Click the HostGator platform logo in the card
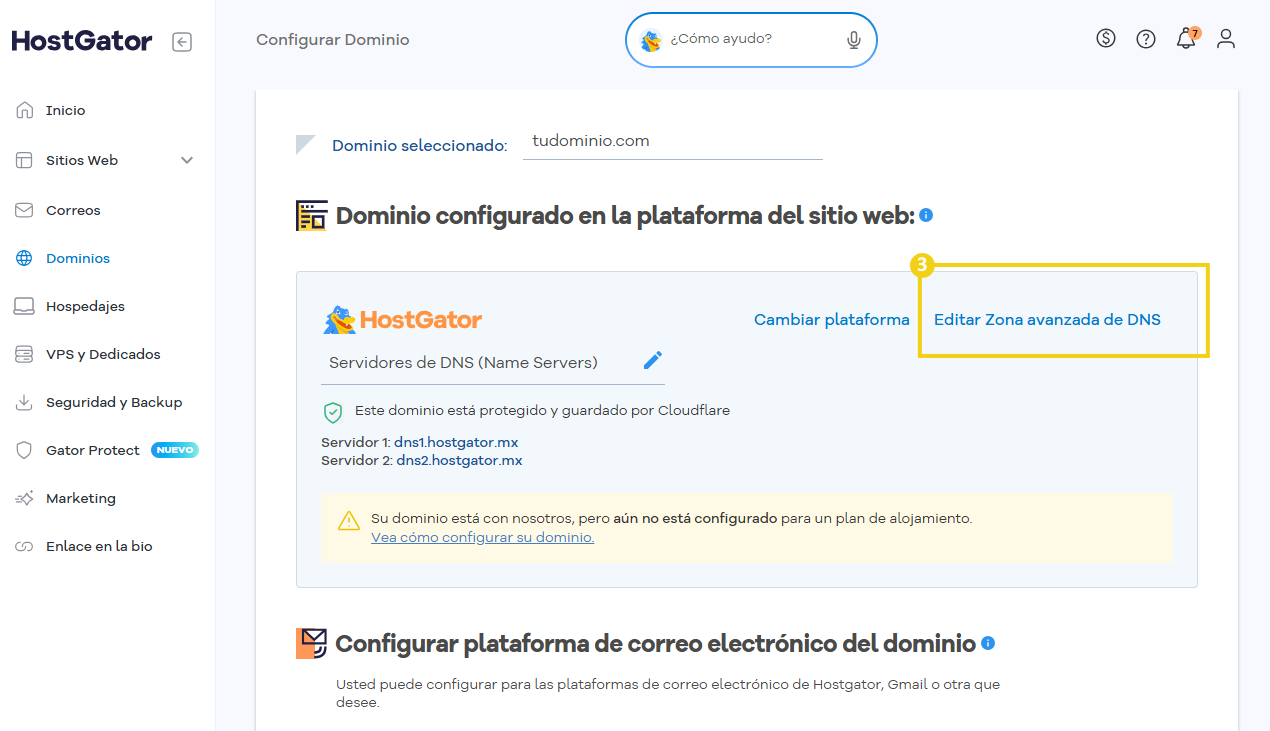 [402, 320]
